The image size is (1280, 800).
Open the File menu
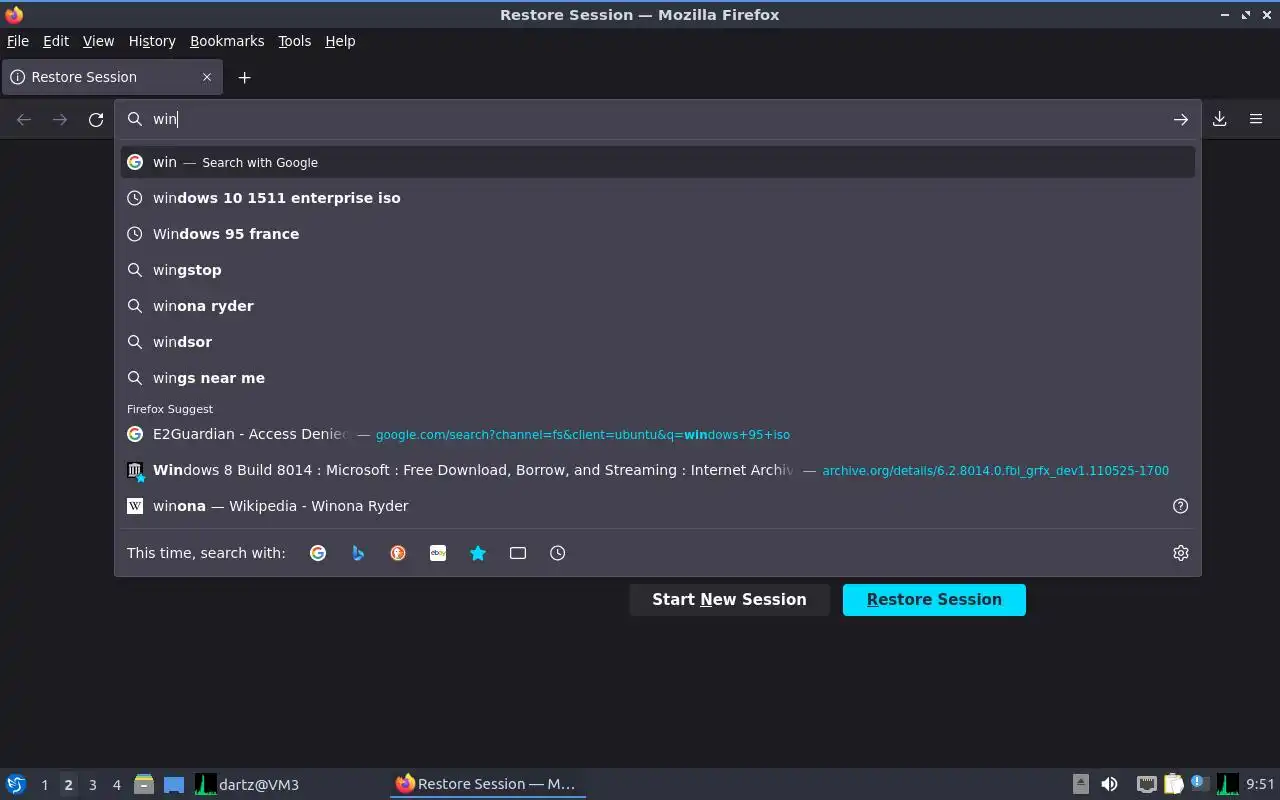click(x=17, y=41)
